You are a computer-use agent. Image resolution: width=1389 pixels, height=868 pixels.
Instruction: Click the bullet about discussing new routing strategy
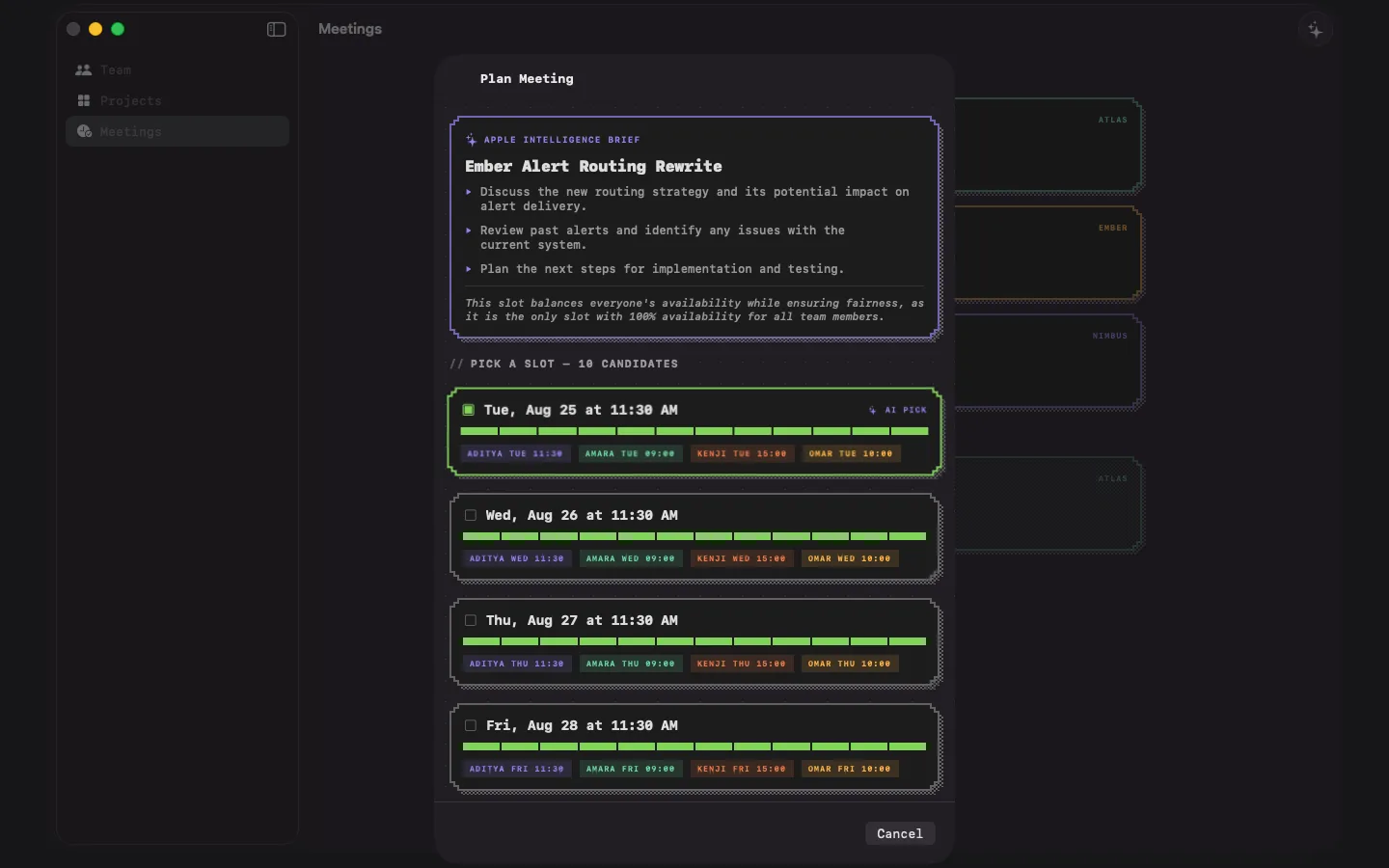(x=694, y=199)
